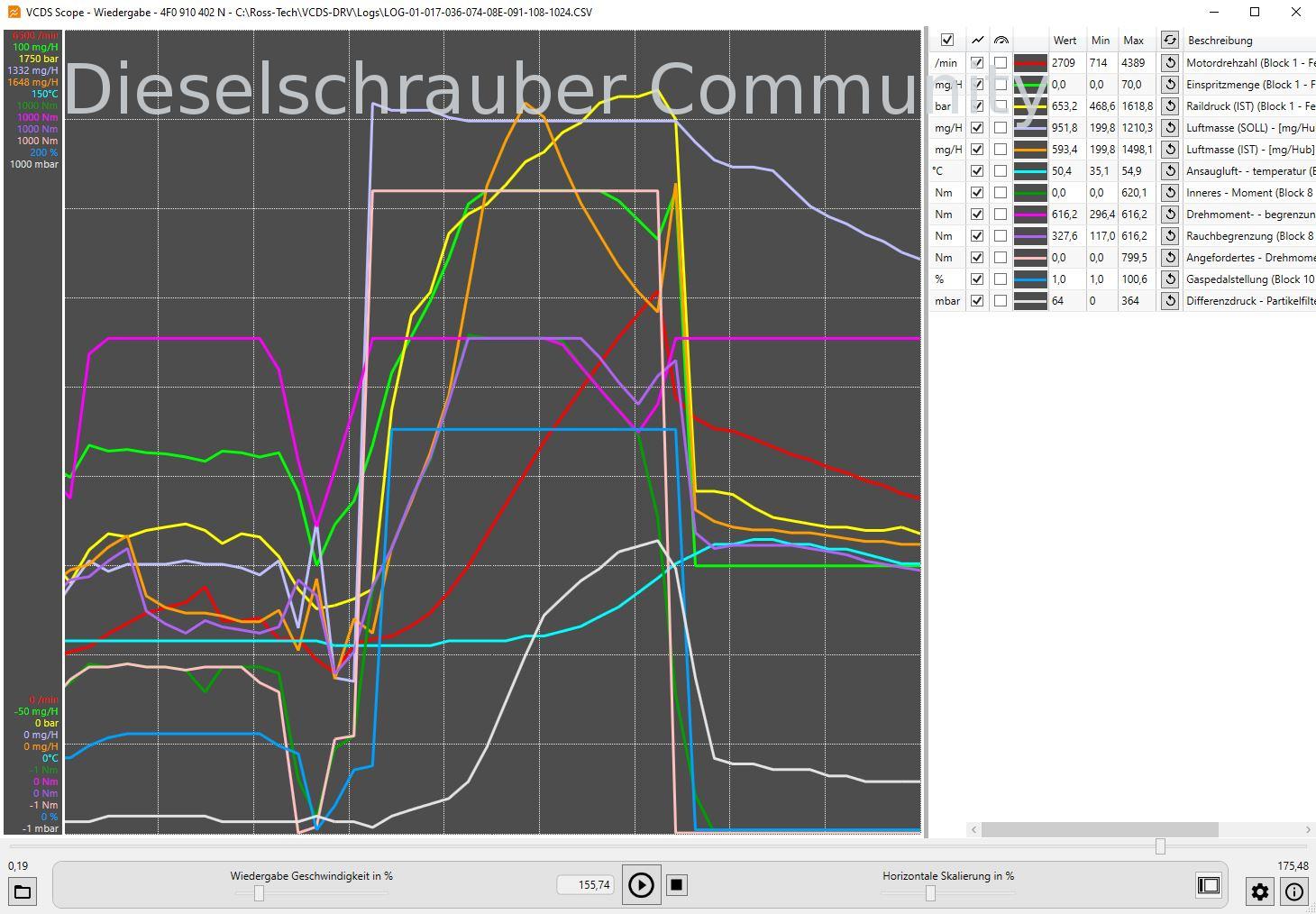Image resolution: width=1316 pixels, height=914 pixels.
Task: Hide the Rauchbegrenzung graph line
Action: [x=977, y=236]
